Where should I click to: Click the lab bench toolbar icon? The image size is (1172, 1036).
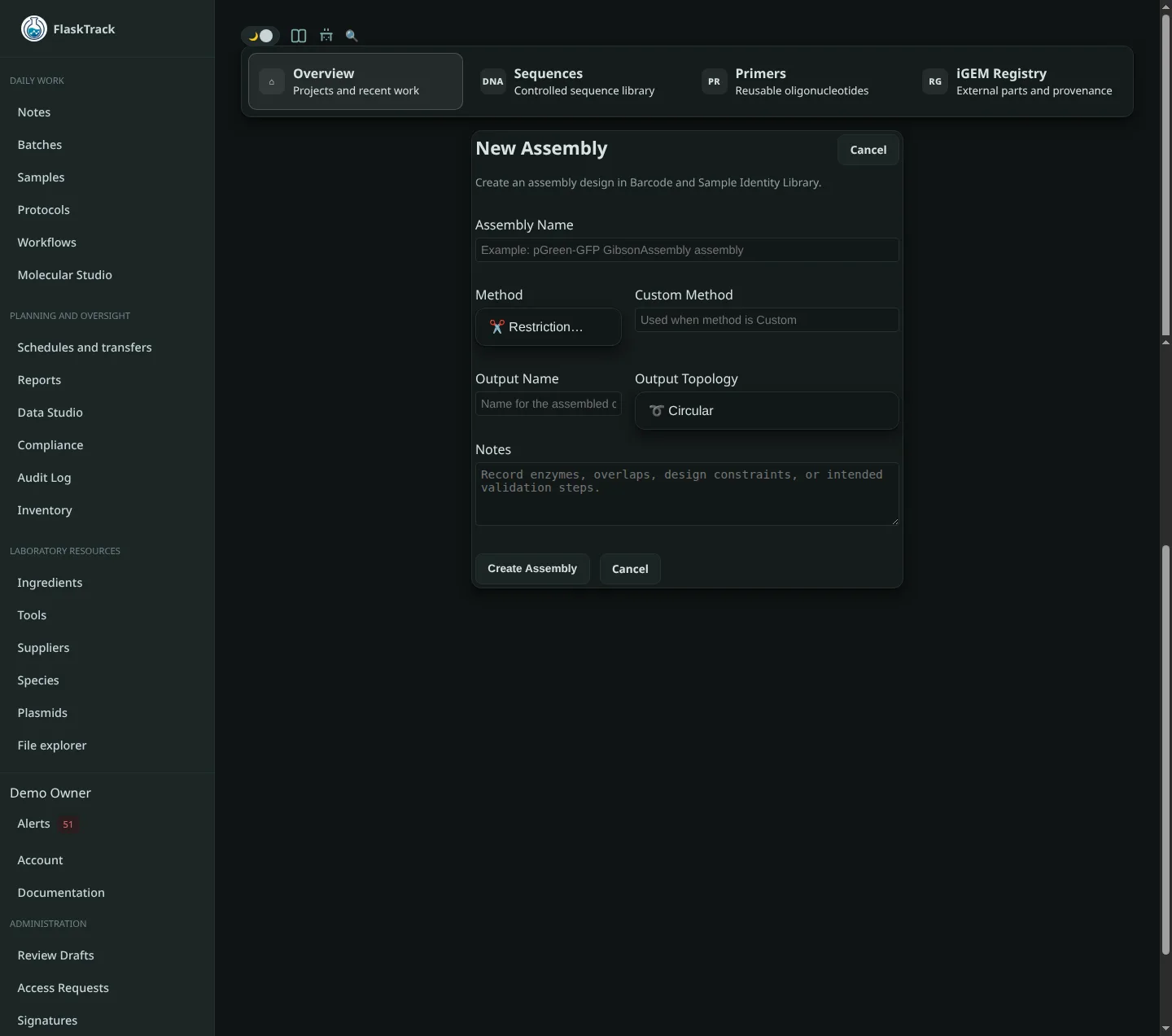click(326, 36)
